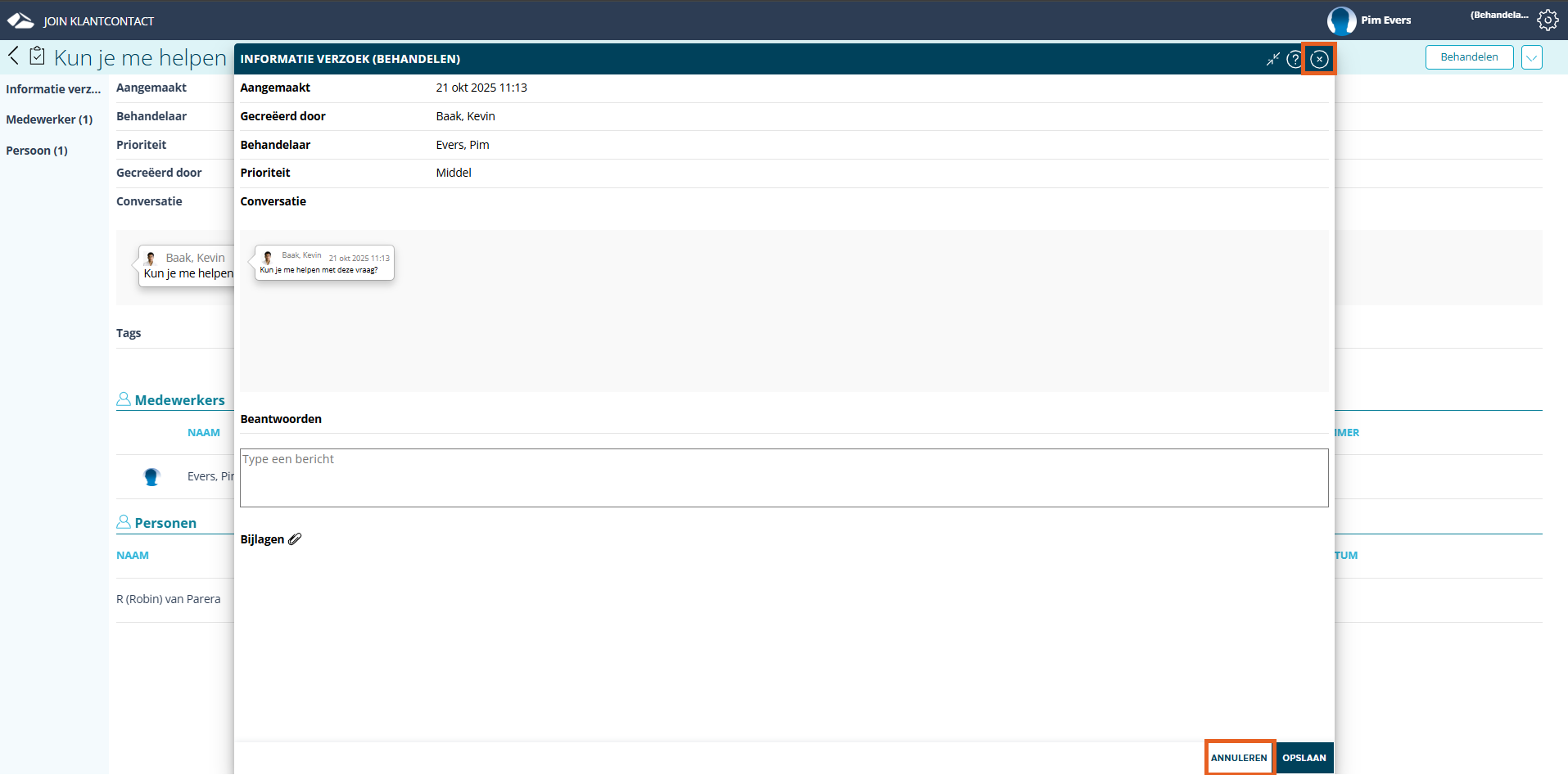Viewport: 1568px width, 775px height.
Task: Open Medewerker (1) in the sidebar
Action: point(49,119)
